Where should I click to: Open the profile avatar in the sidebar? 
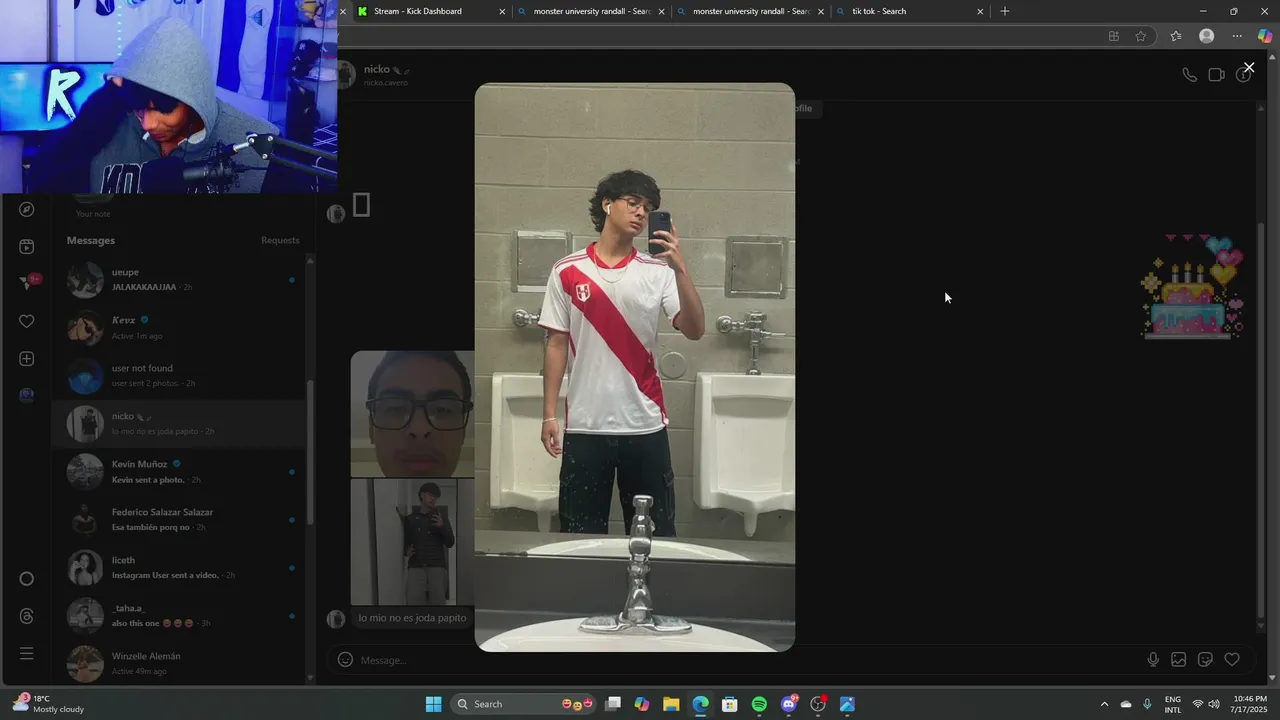(x=27, y=395)
